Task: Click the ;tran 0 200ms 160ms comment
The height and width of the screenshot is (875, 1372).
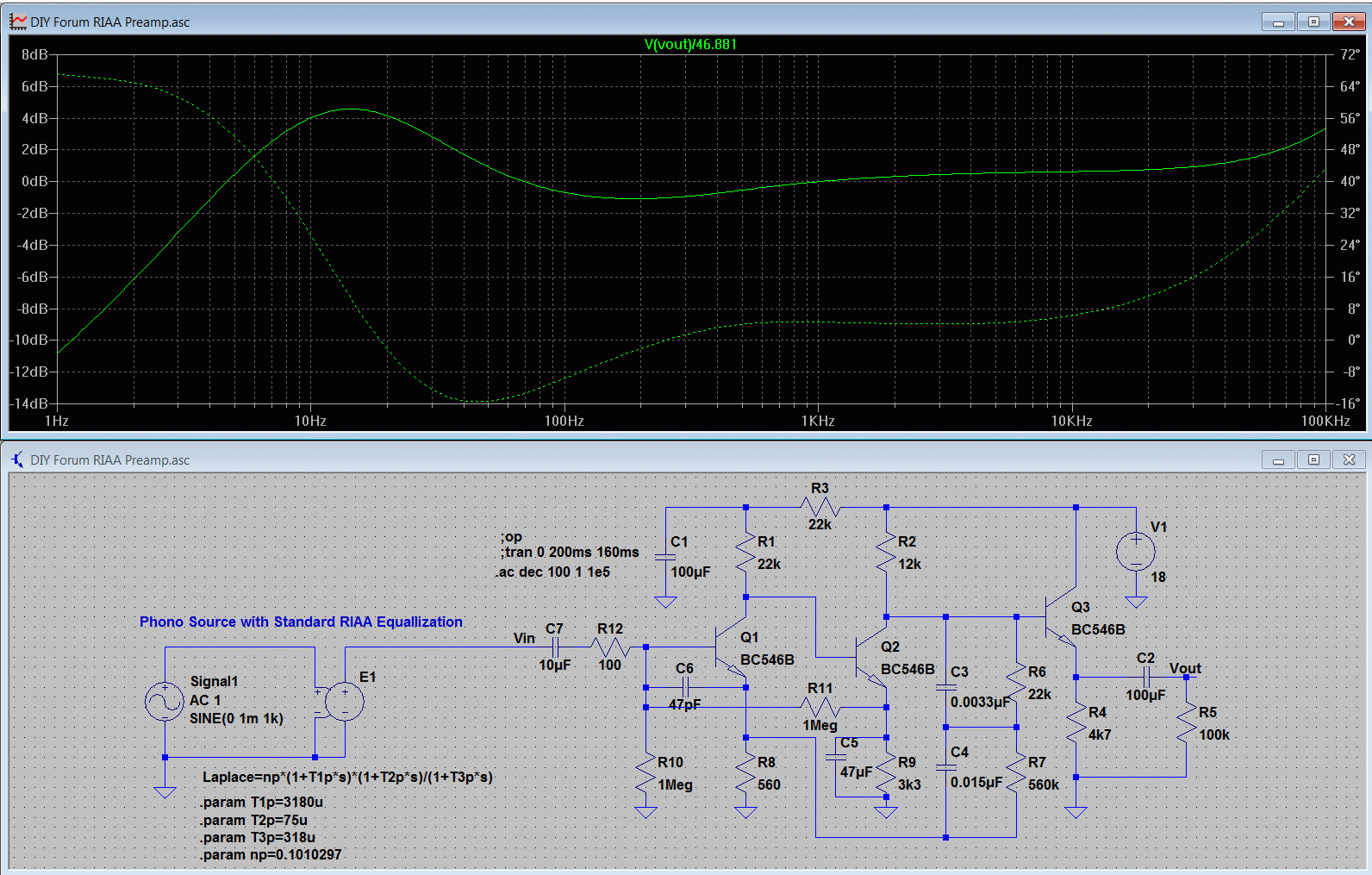Action: pos(570,552)
